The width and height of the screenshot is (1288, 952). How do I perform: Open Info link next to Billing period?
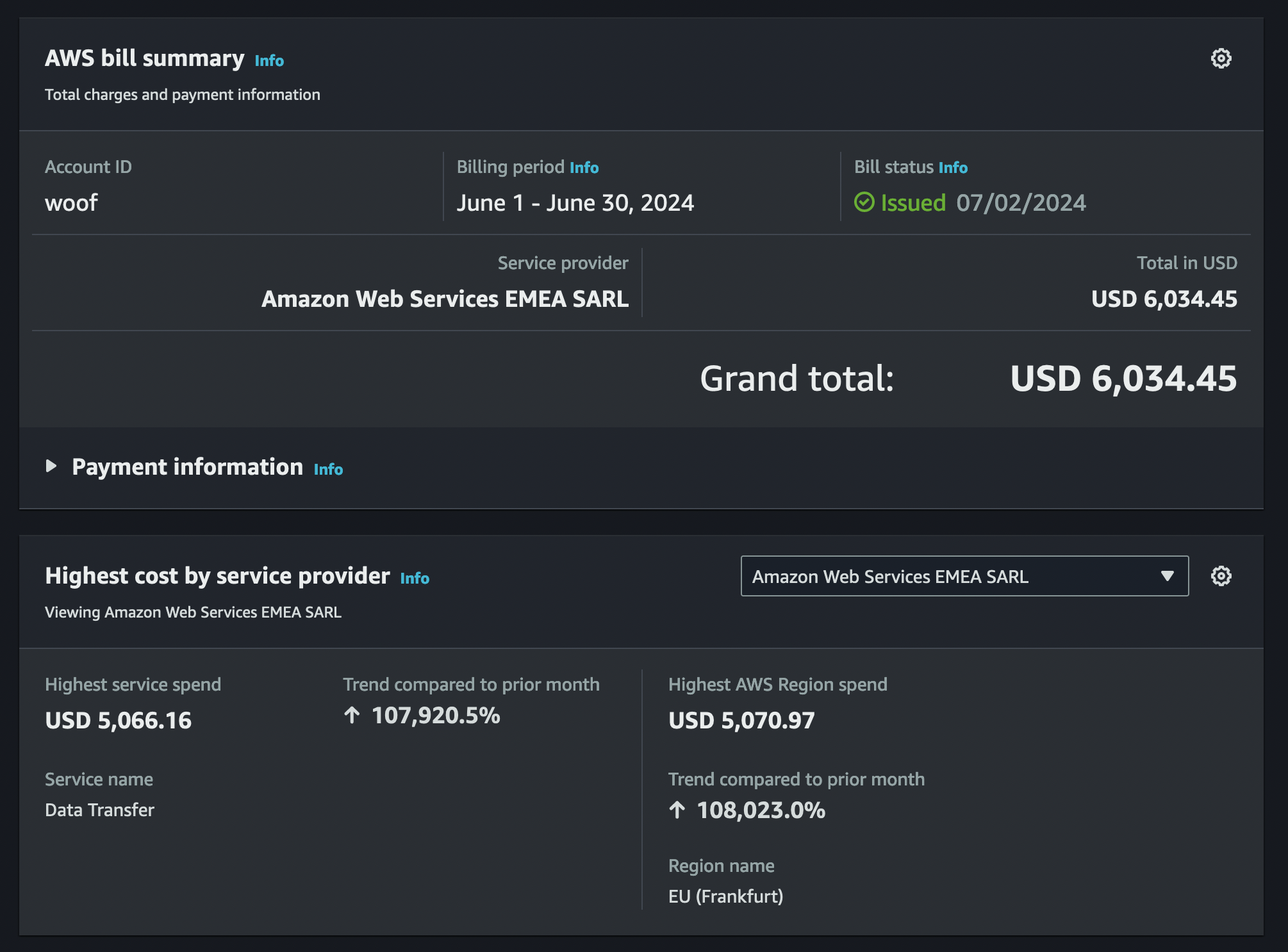584,167
